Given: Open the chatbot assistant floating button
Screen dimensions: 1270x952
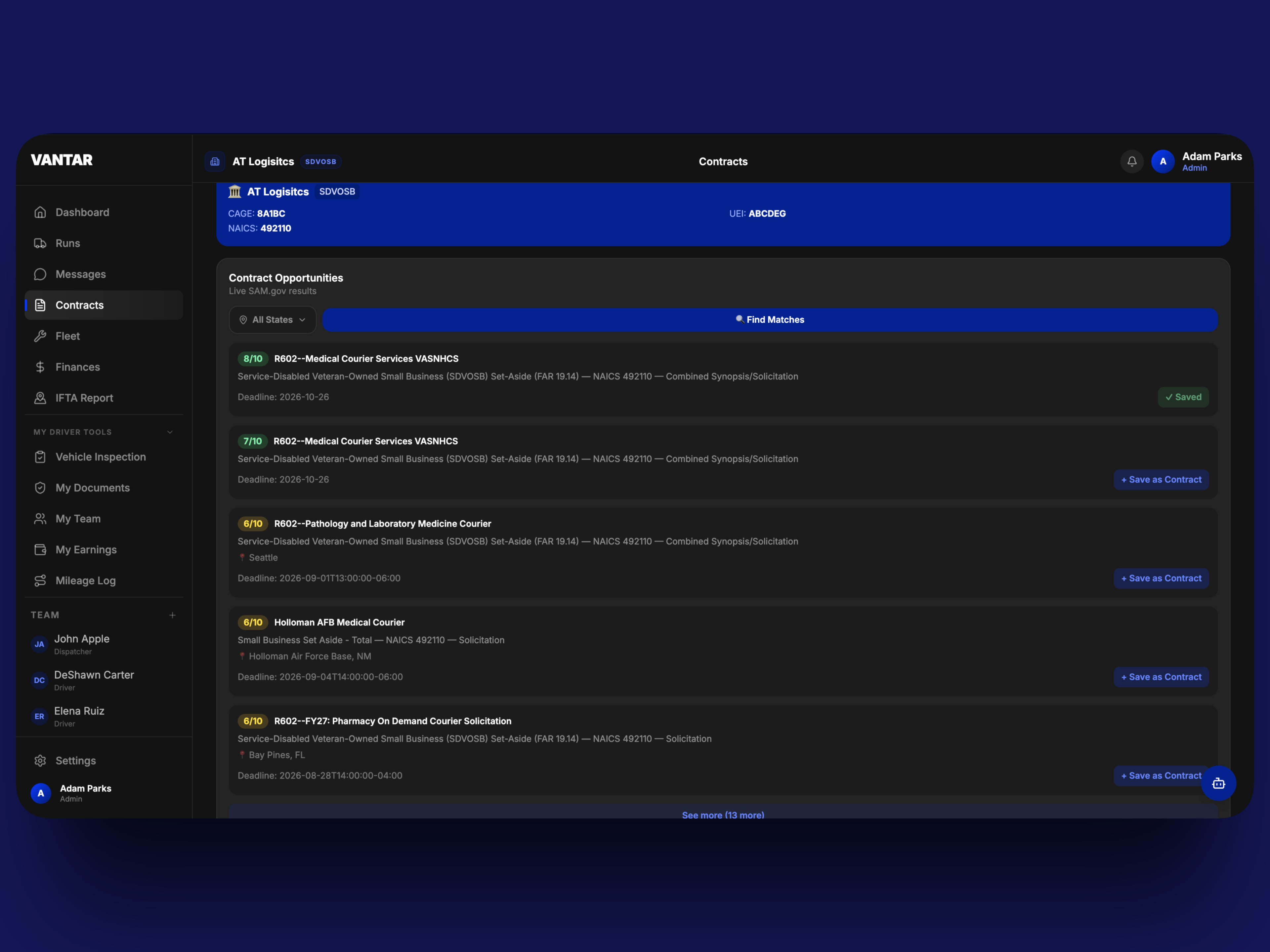Looking at the screenshot, I should click(x=1218, y=783).
